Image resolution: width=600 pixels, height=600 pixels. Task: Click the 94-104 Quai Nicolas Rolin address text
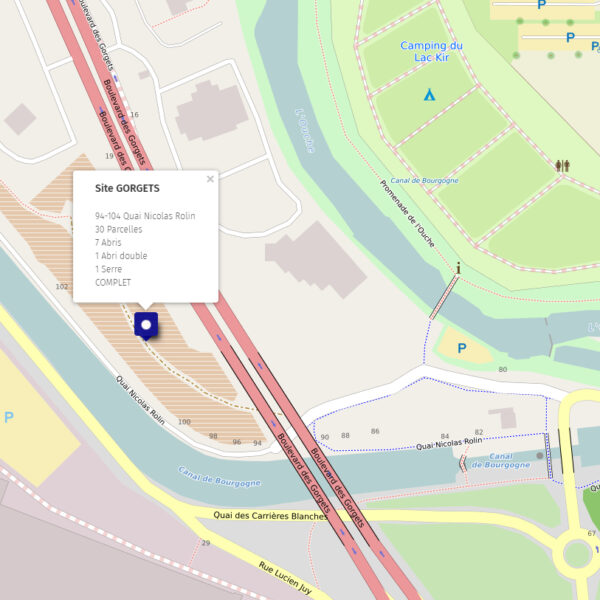click(x=145, y=216)
